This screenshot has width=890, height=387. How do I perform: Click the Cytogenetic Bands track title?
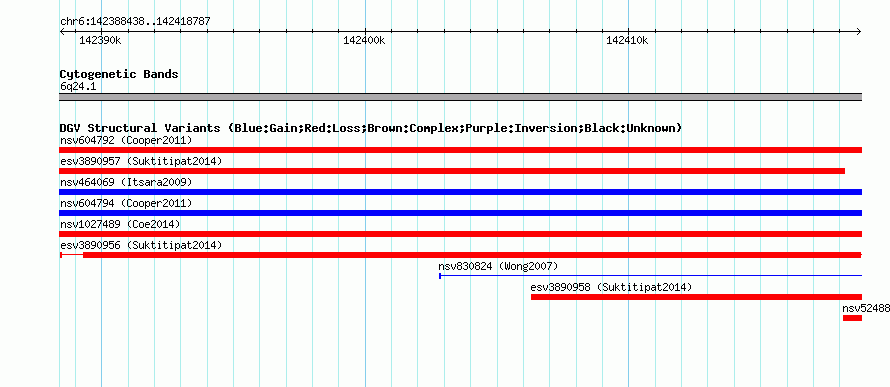(119, 74)
